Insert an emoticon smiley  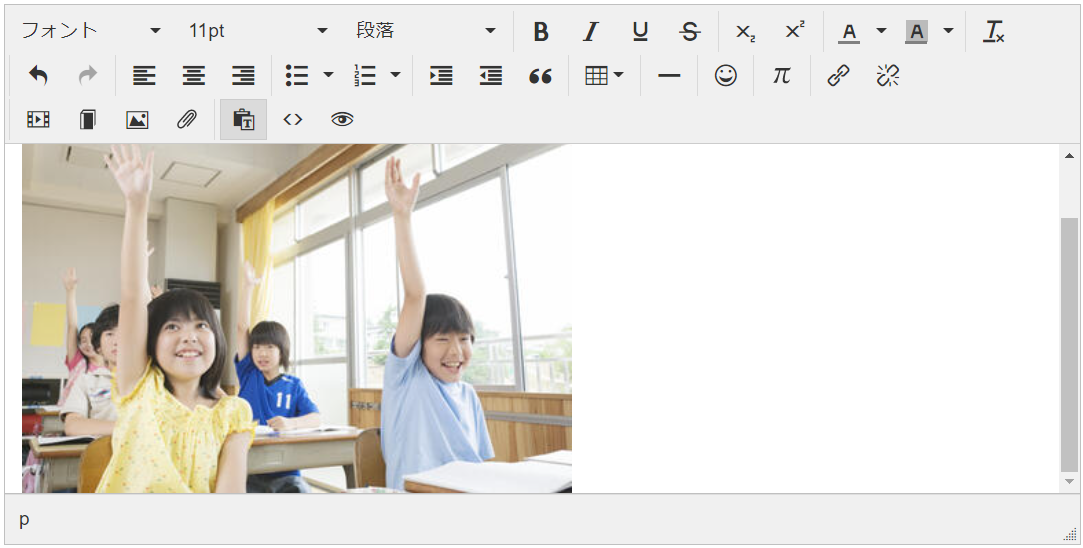tap(725, 76)
